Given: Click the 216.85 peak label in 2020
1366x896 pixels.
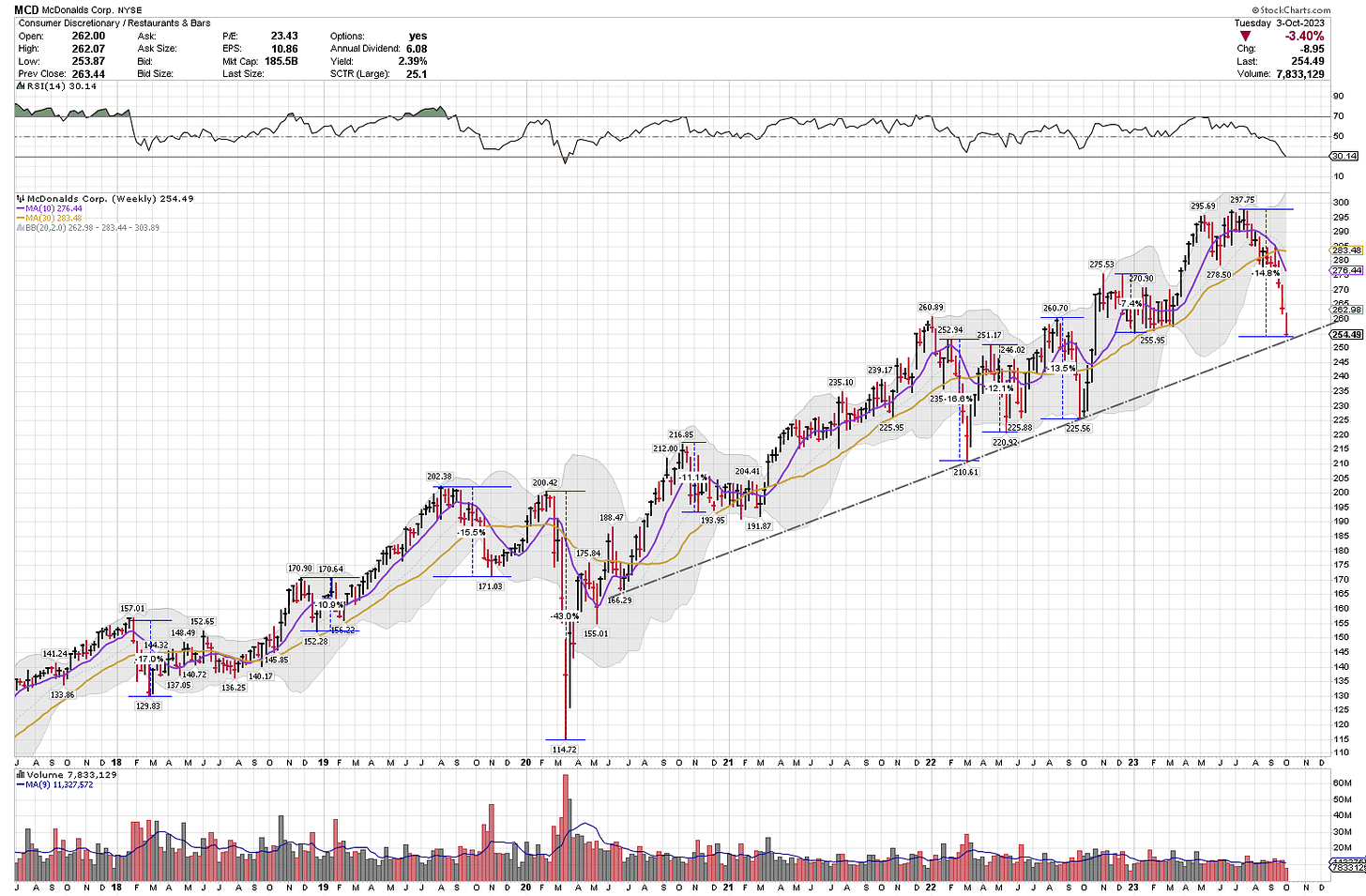Looking at the screenshot, I should (x=681, y=434).
